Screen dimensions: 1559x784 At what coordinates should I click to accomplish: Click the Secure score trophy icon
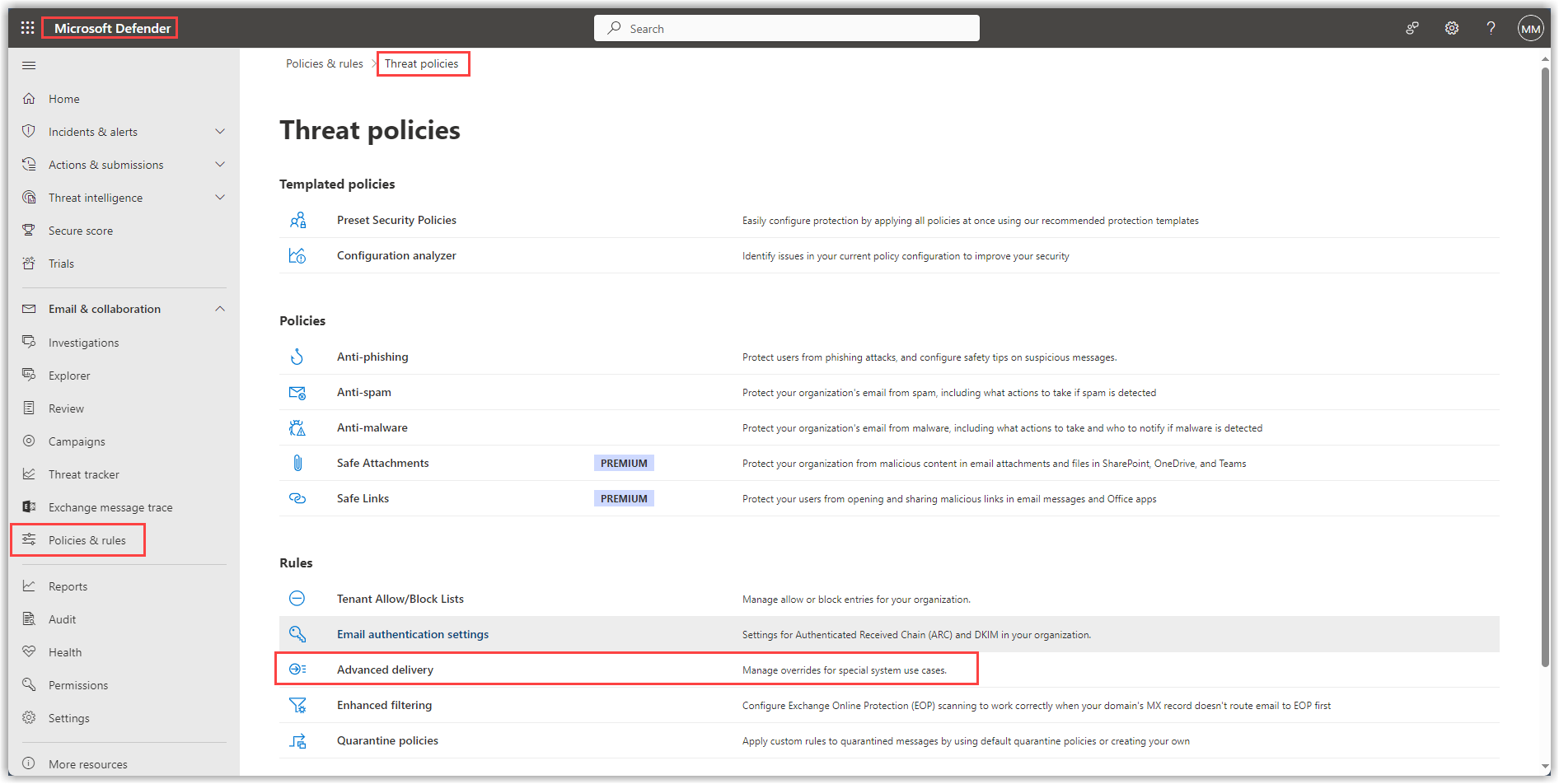coord(29,231)
